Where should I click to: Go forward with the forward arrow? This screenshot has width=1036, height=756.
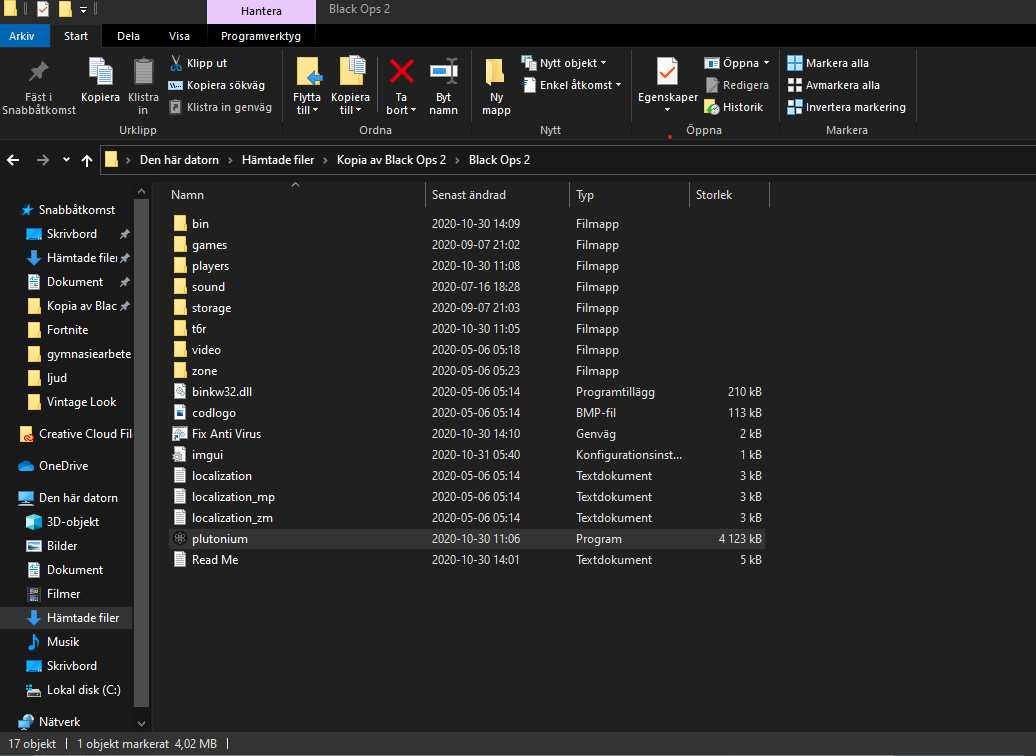43,160
